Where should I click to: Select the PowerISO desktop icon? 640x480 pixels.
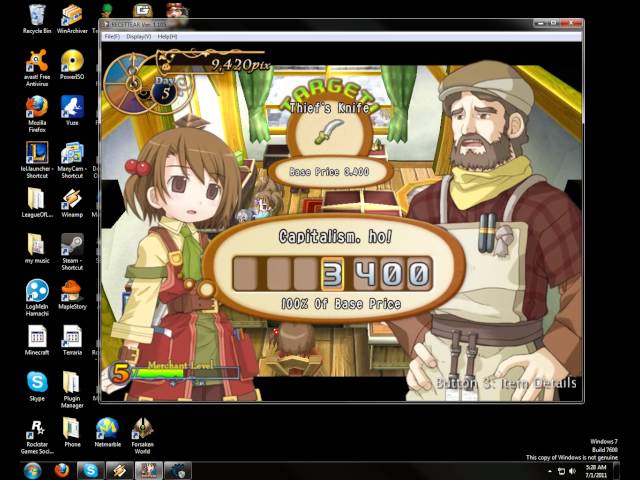72,64
